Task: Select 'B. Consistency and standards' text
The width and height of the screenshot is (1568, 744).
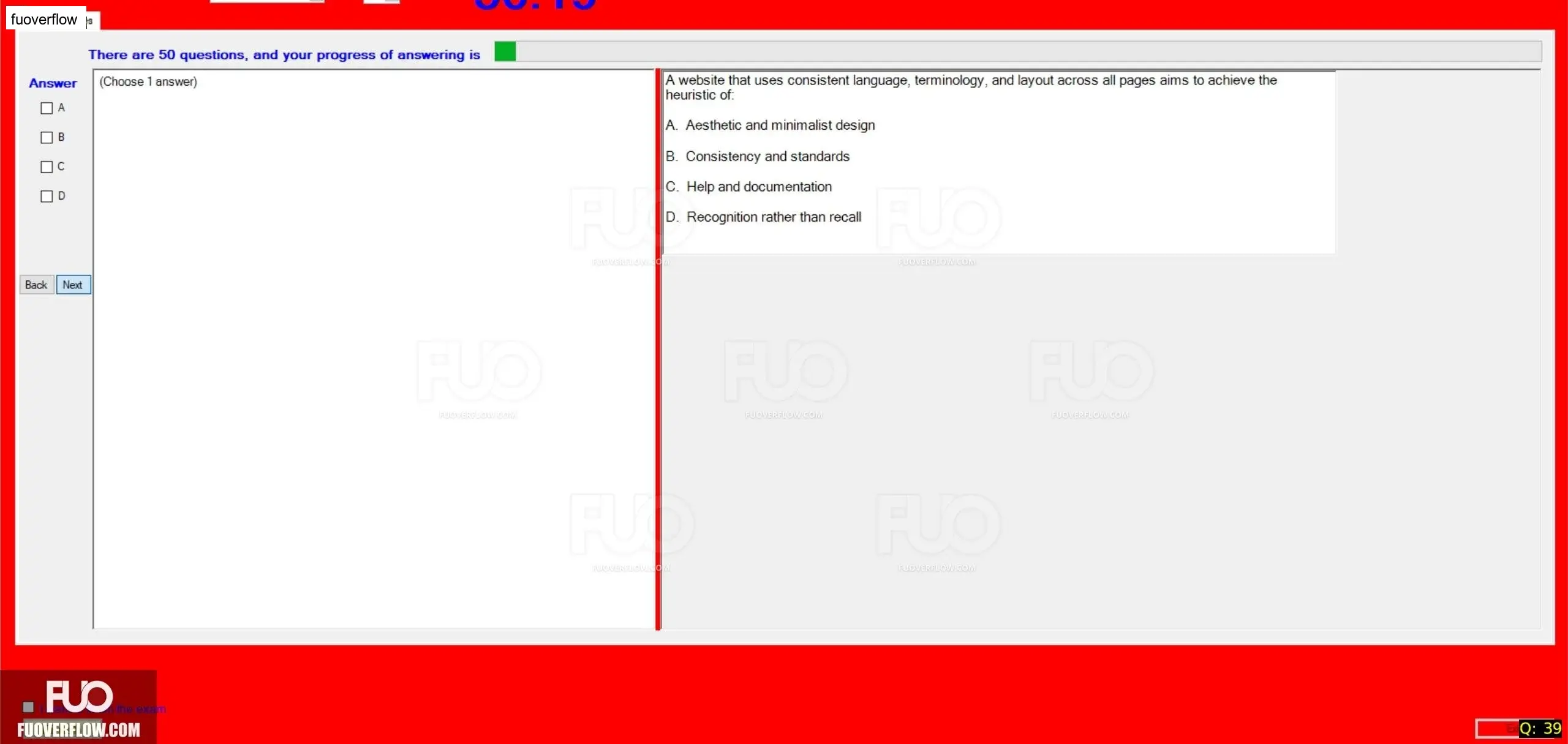Action: click(x=758, y=156)
